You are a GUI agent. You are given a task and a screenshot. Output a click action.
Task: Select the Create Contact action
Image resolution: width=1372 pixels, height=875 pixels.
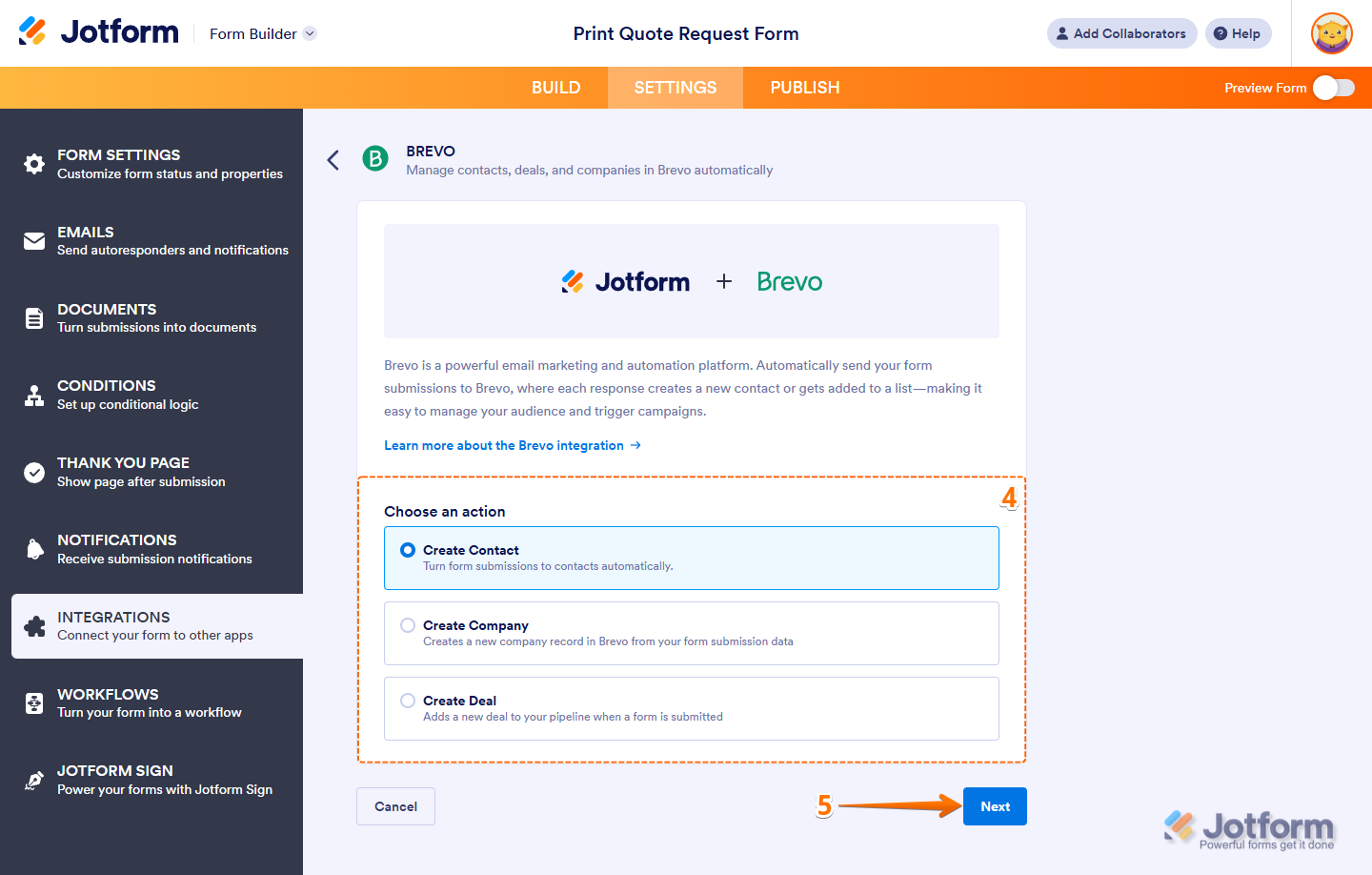(x=408, y=549)
